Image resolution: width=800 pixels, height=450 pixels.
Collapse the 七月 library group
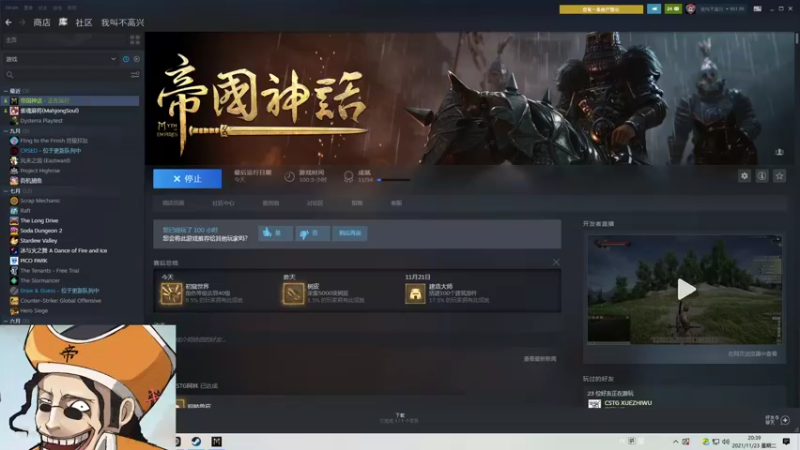click(6, 191)
